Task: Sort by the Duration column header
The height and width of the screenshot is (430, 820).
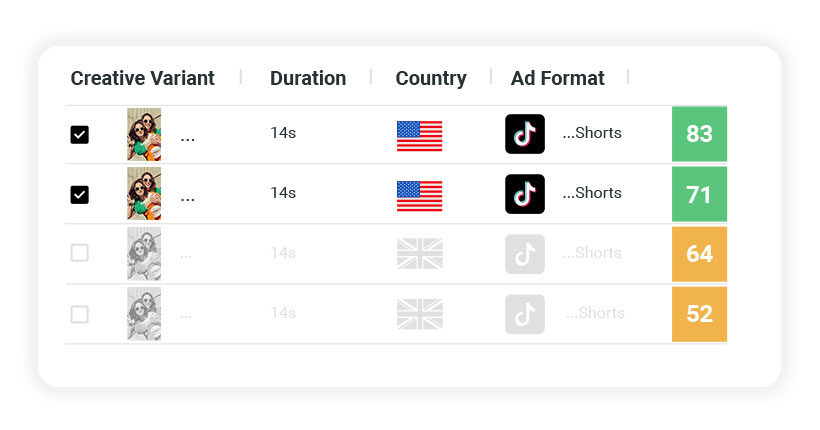Action: pyautogui.click(x=308, y=78)
